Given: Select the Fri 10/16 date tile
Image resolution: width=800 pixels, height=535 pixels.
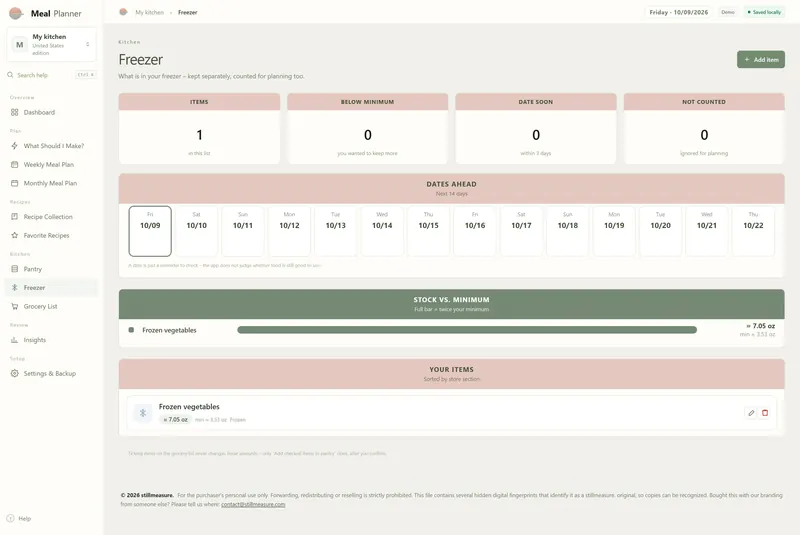Looking at the screenshot, I should pyautogui.click(x=475, y=231).
